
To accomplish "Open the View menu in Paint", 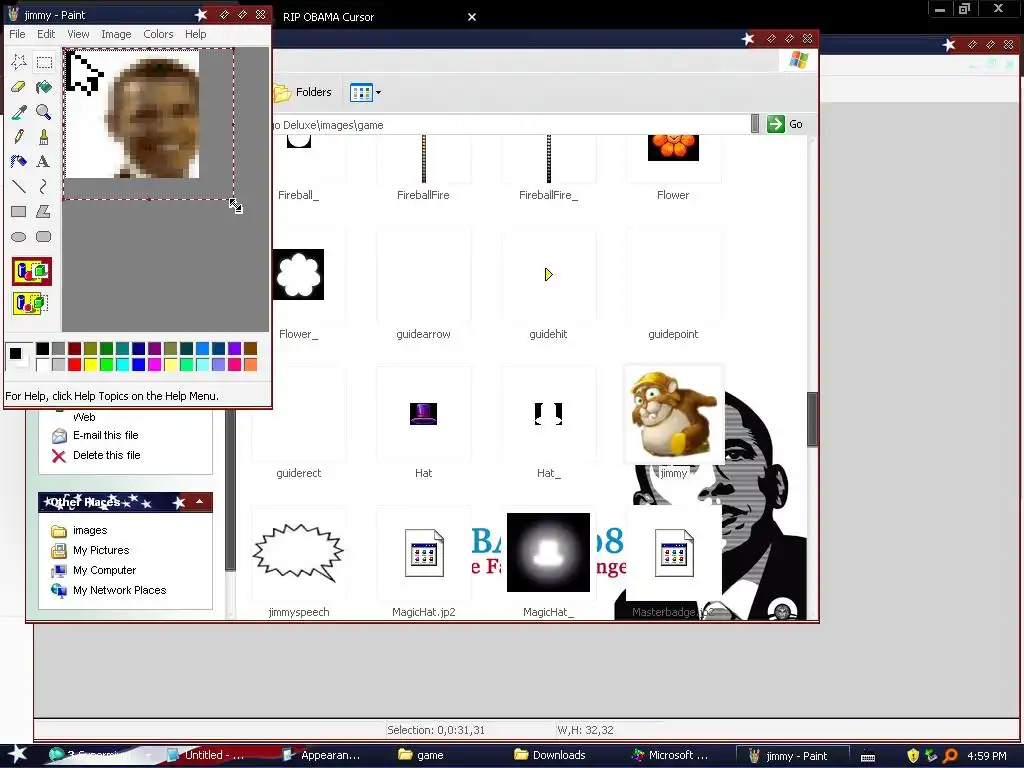I will [78, 34].
